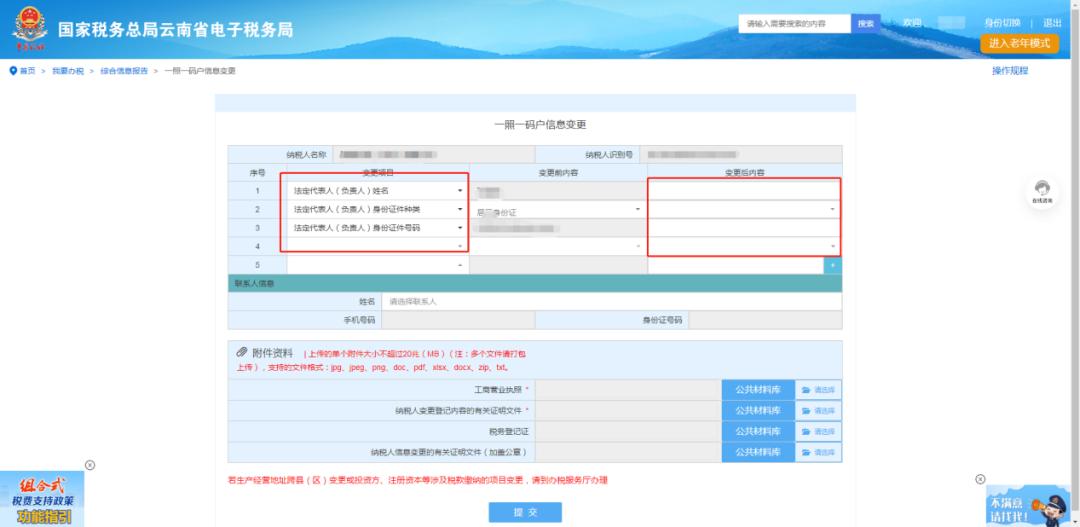
Task: Click the 手机号码 field
Action: point(458,320)
